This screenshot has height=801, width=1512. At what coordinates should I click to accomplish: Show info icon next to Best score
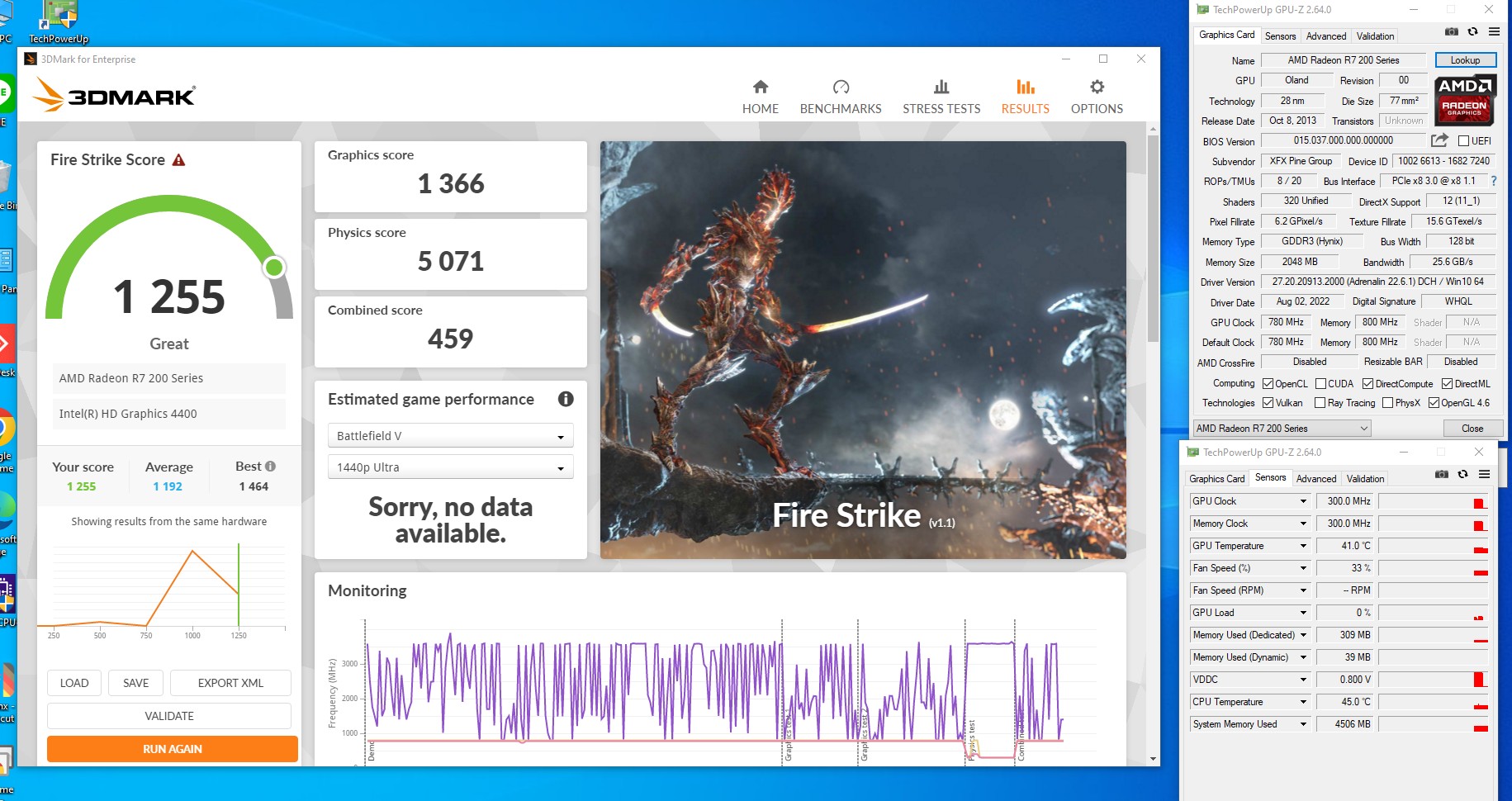(270, 467)
